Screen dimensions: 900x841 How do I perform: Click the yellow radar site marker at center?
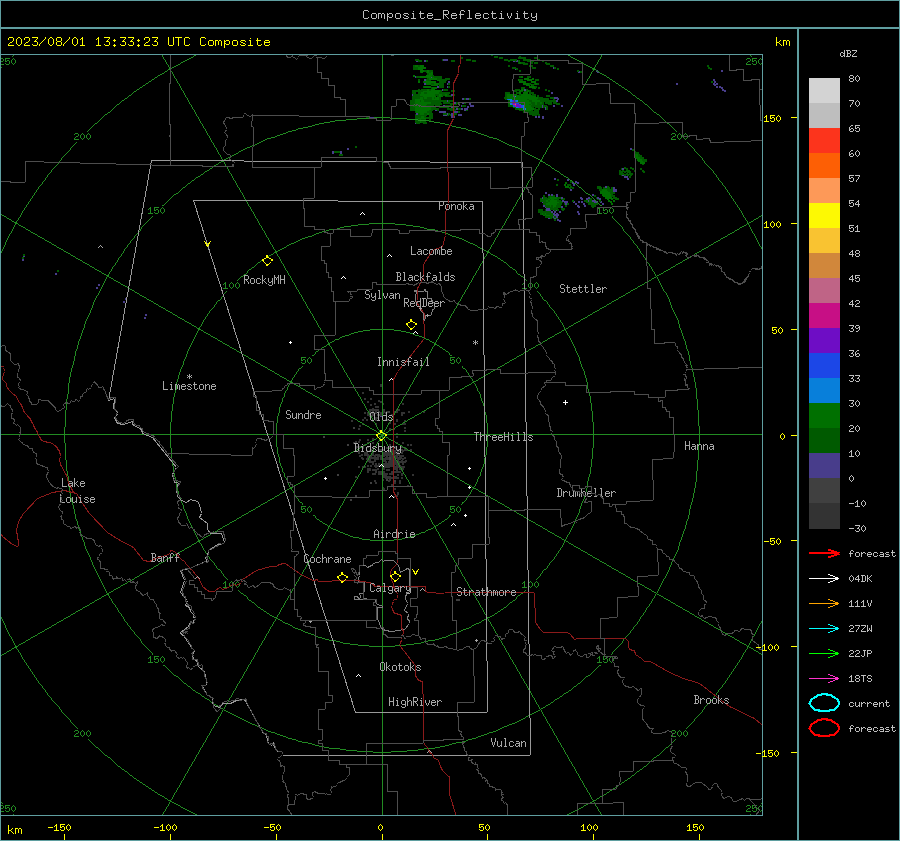click(x=382, y=436)
